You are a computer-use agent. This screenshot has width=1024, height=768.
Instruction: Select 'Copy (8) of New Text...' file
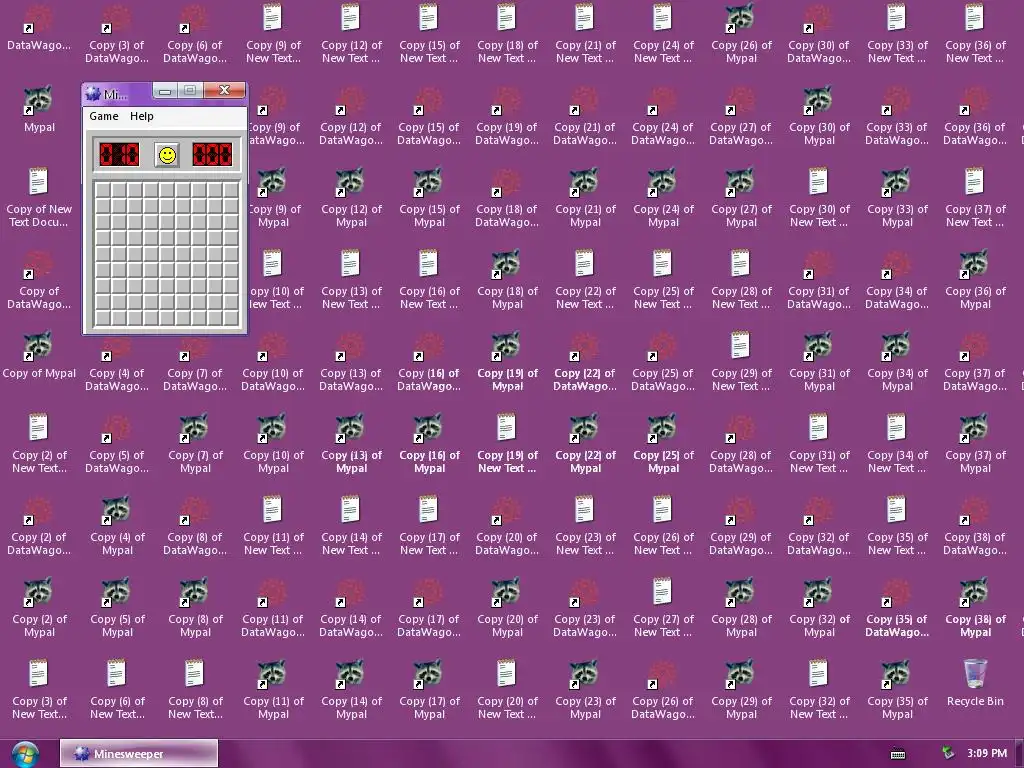tap(195, 690)
